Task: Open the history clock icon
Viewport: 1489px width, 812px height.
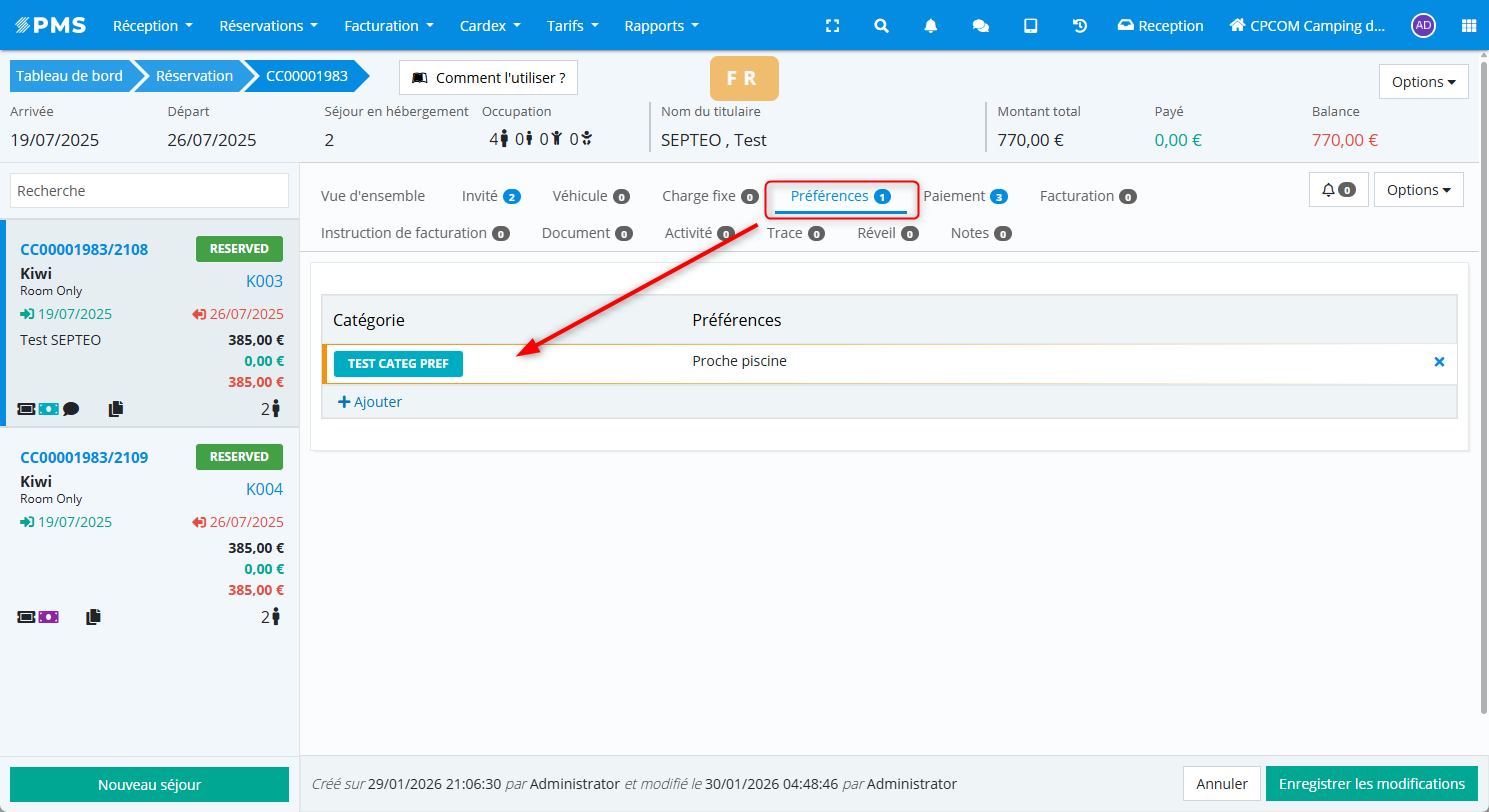Action: (x=1080, y=26)
